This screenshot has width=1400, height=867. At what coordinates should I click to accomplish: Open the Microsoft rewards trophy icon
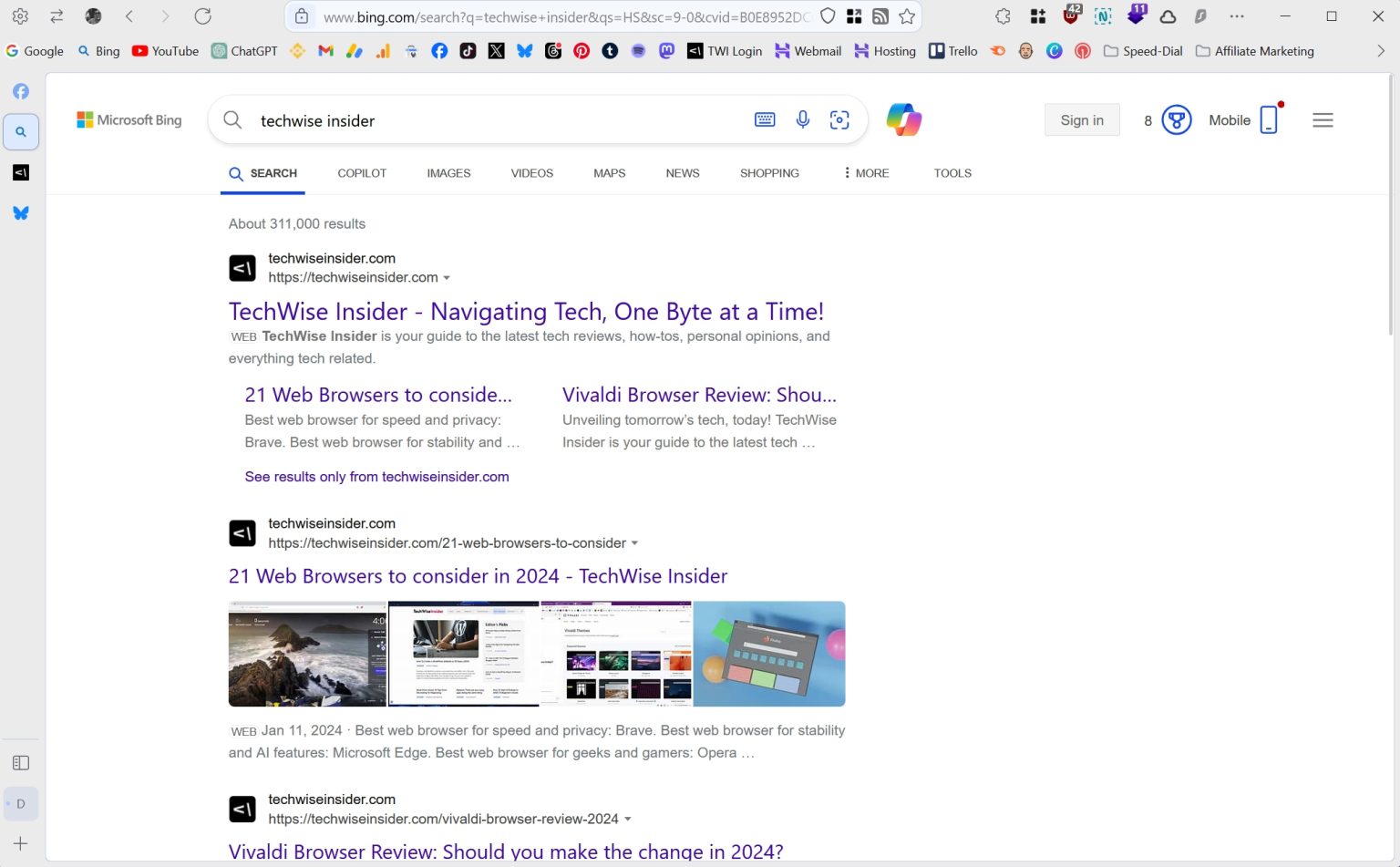[x=1176, y=119]
